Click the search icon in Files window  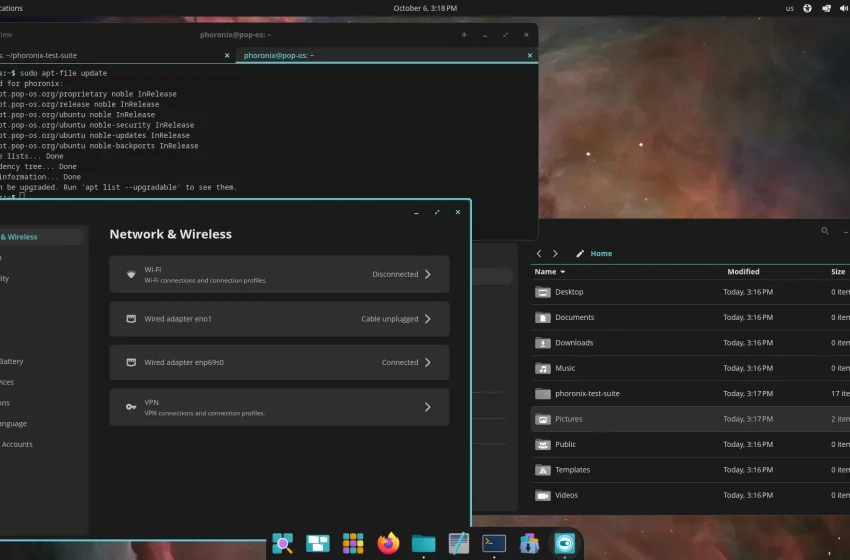[825, 231]
